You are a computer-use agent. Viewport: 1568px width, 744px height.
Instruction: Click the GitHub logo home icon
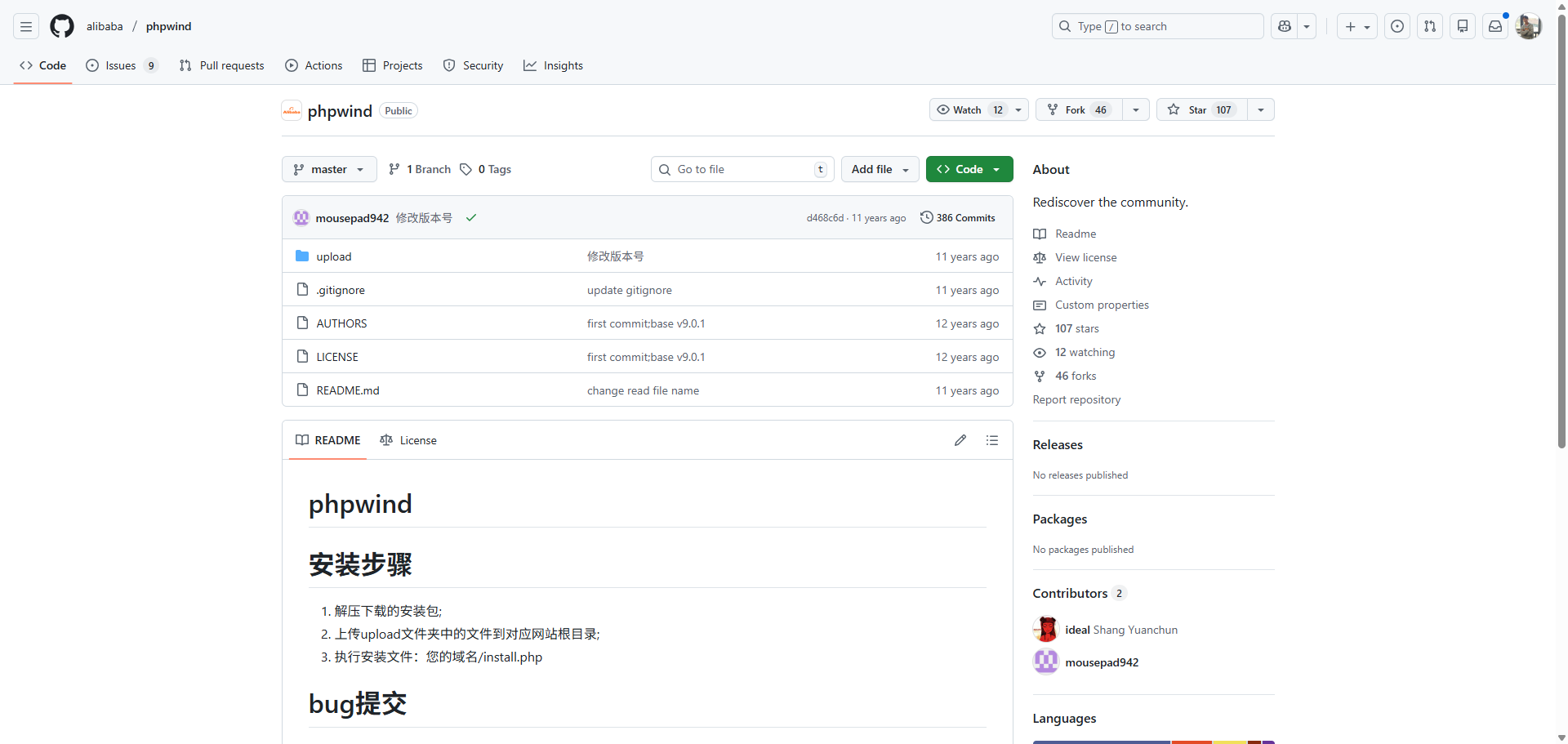coord(62,26)
